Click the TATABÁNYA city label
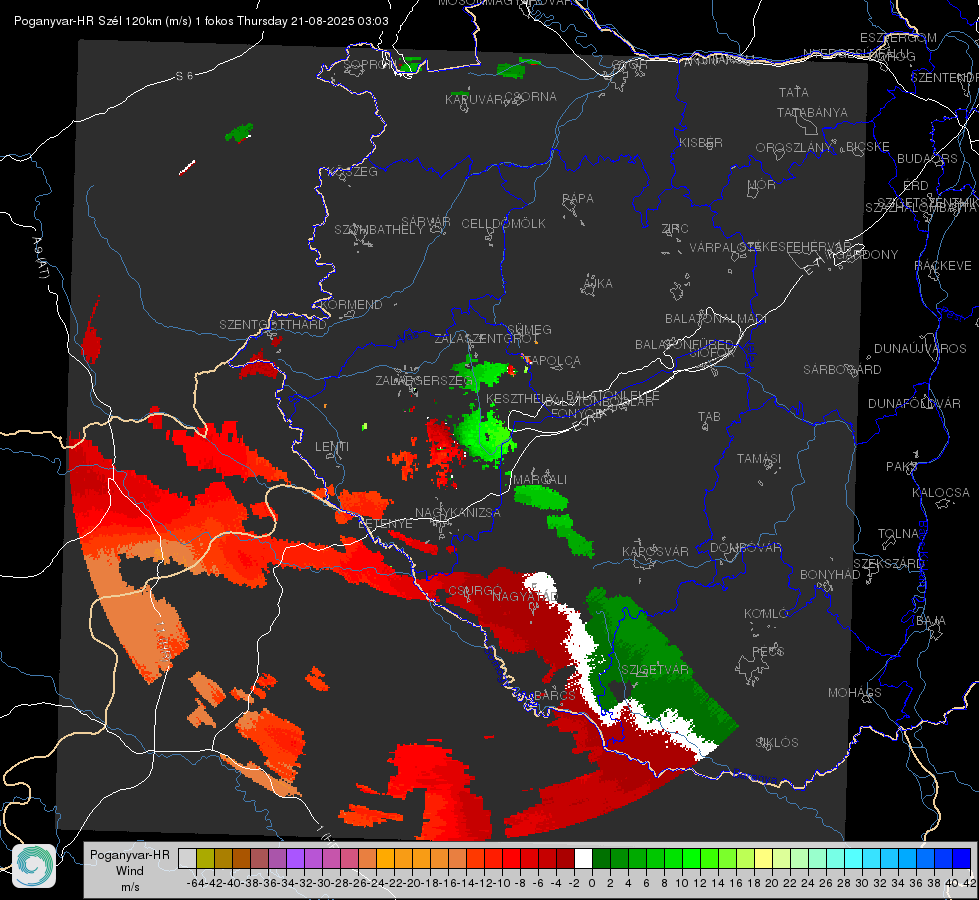The image size is (979, 900). (812, 112)
